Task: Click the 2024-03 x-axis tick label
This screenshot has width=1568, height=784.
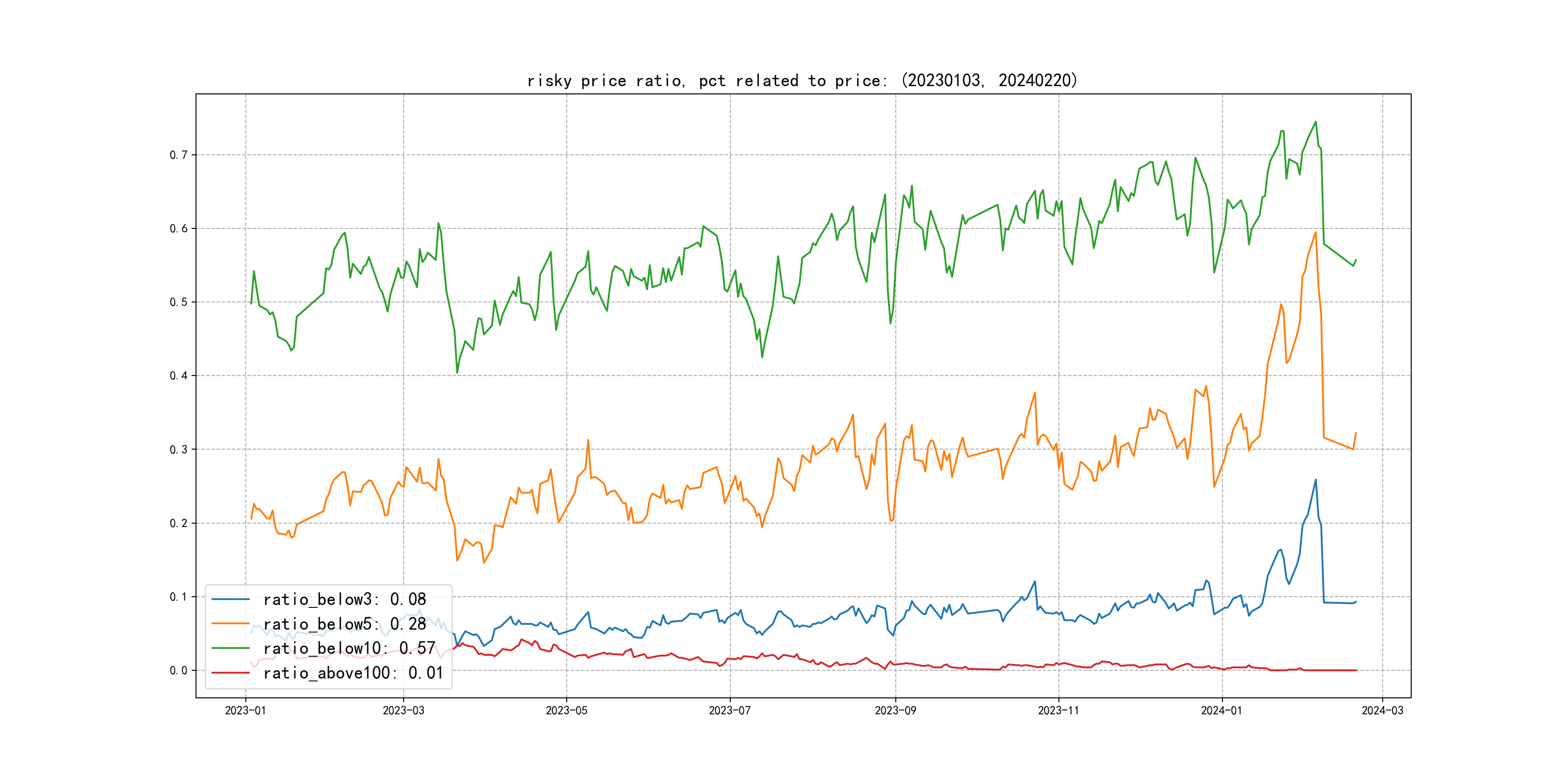Action: (x=1382, y=710)
